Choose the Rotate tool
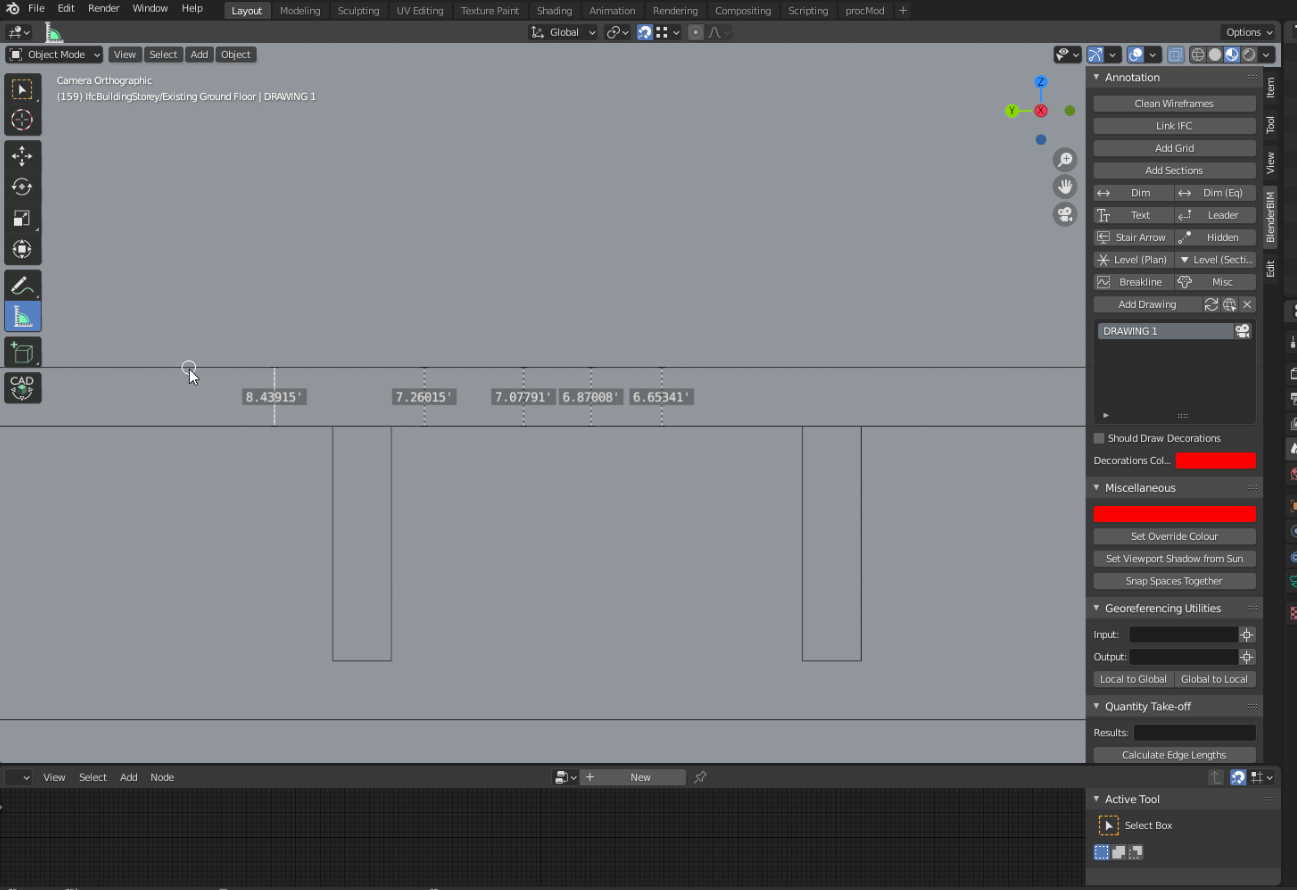Screen dimensions: 1297x890 point(22,187)
